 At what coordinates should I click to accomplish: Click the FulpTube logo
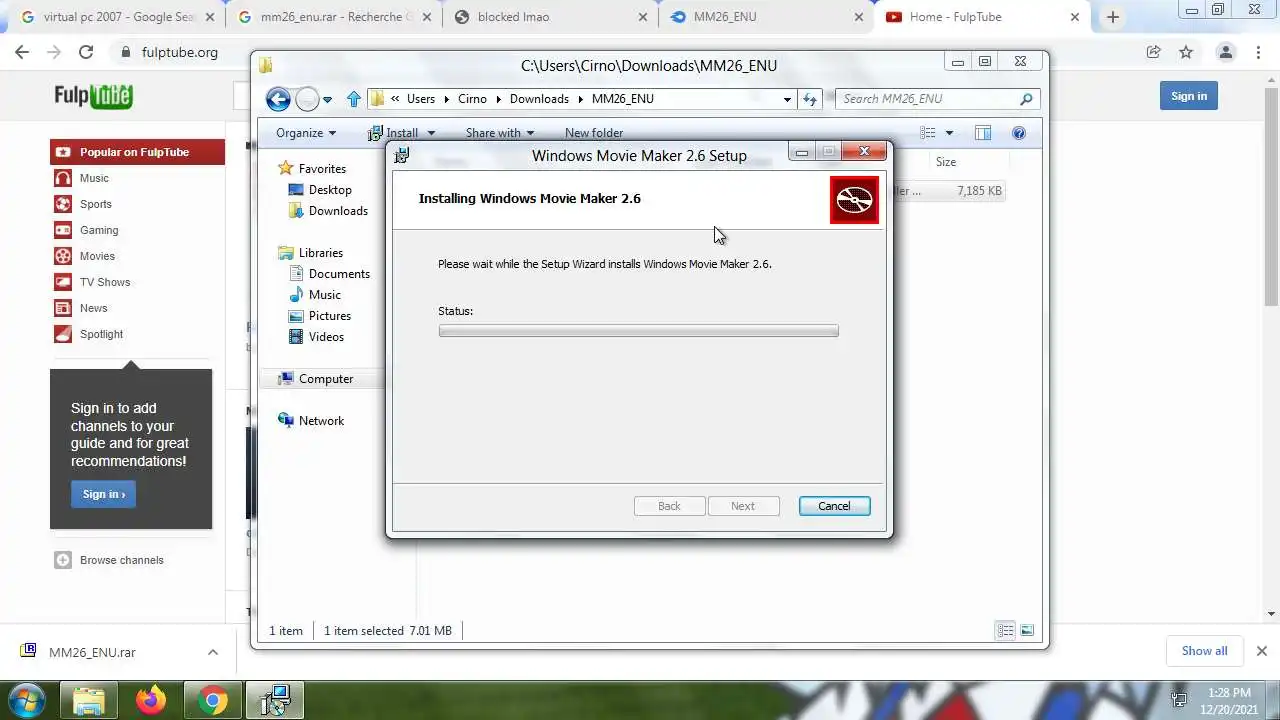tap(93, 96)
